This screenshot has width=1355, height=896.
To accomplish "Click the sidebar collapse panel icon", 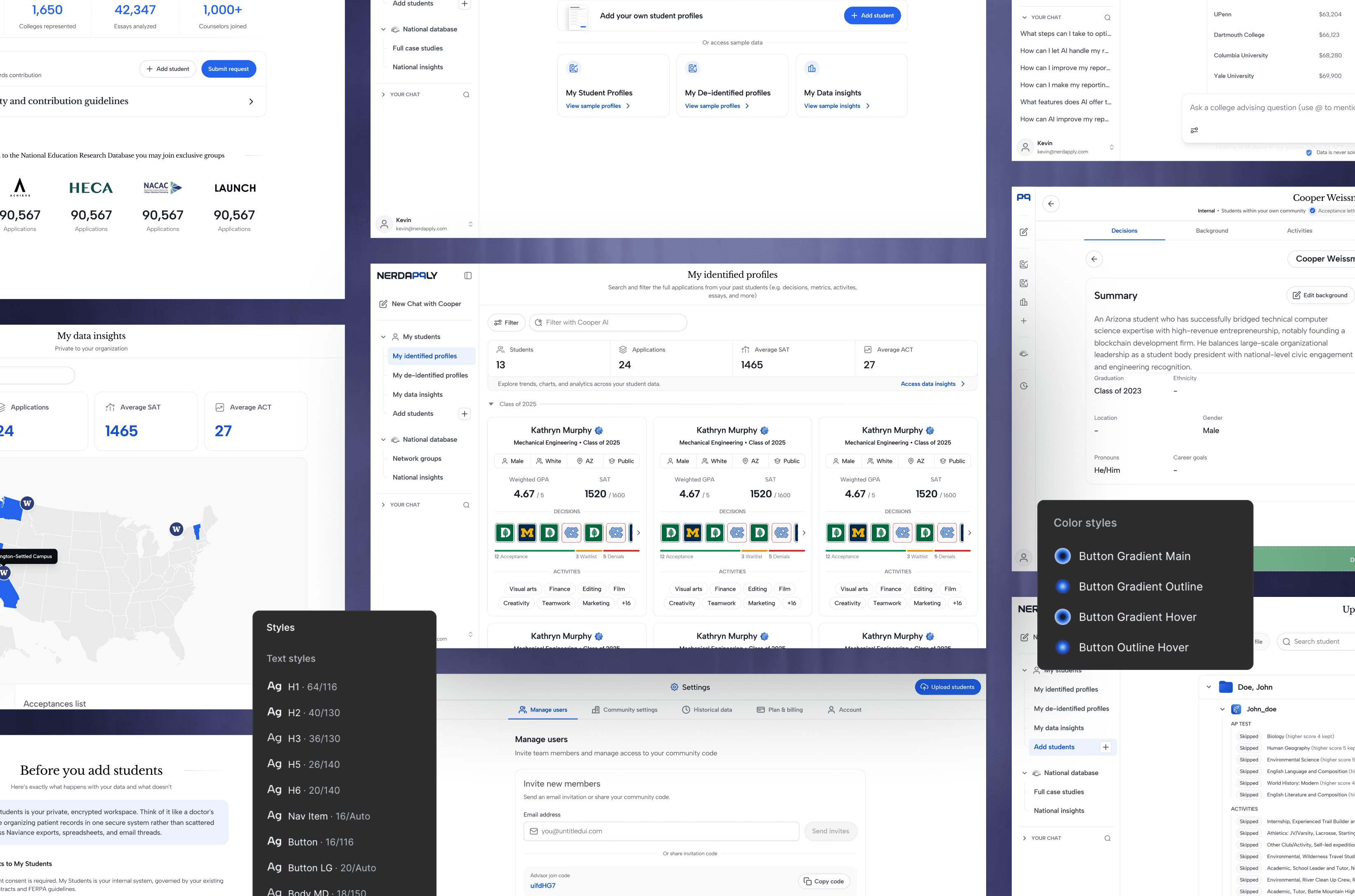I will [467, 276].
